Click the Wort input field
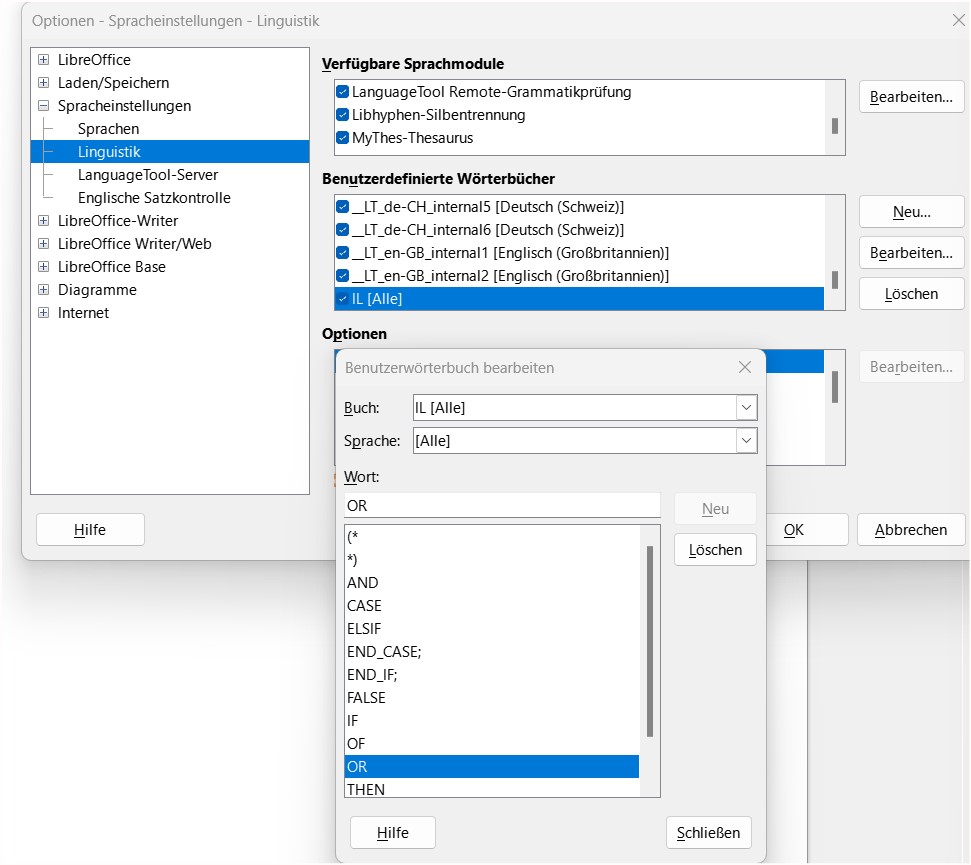Image resolution: width=971 pixels, height=865 pixels. coord(502,505)
